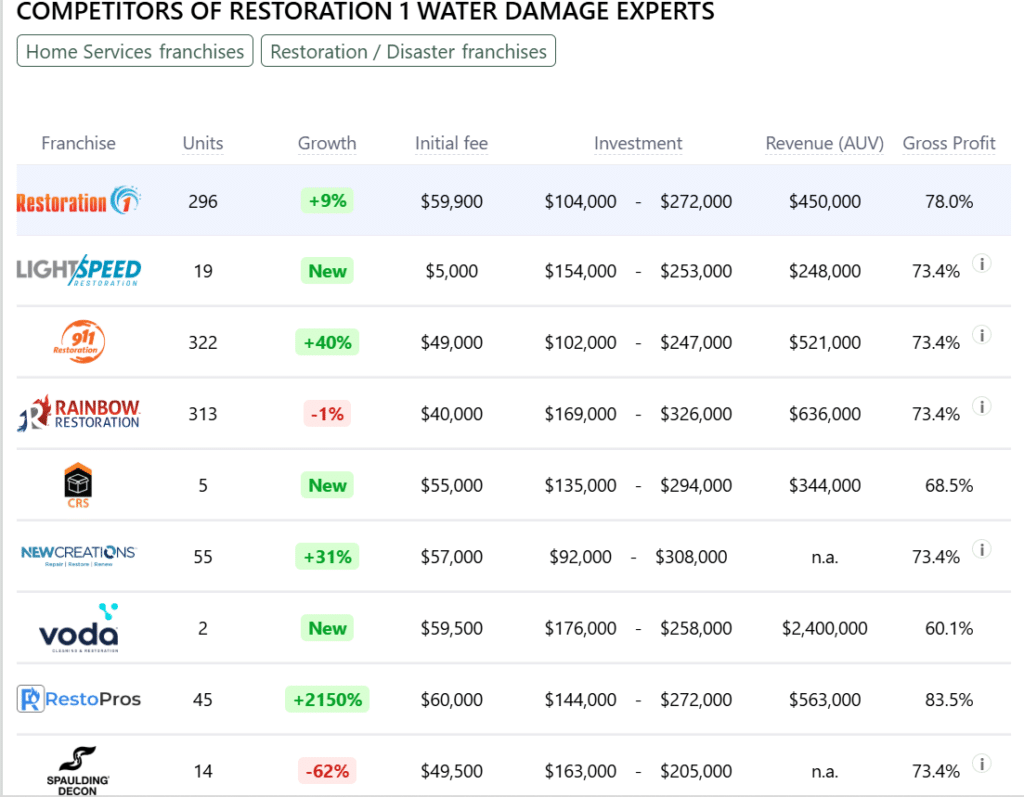
Task: Select the $563,000 revenue value
Action: pos(825,700)
